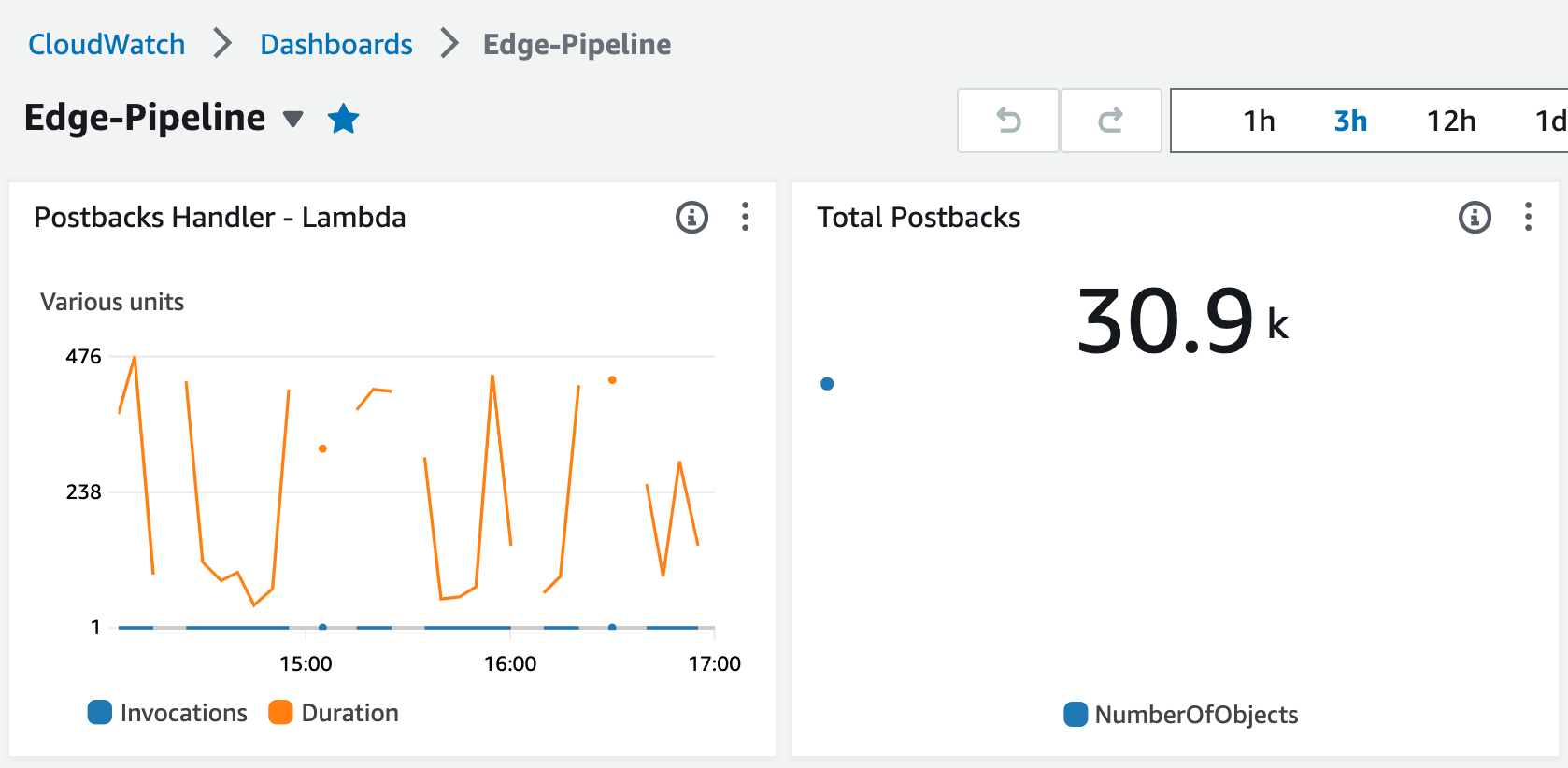
Task: Click the Invocations legend label
Action: [183, 713]
